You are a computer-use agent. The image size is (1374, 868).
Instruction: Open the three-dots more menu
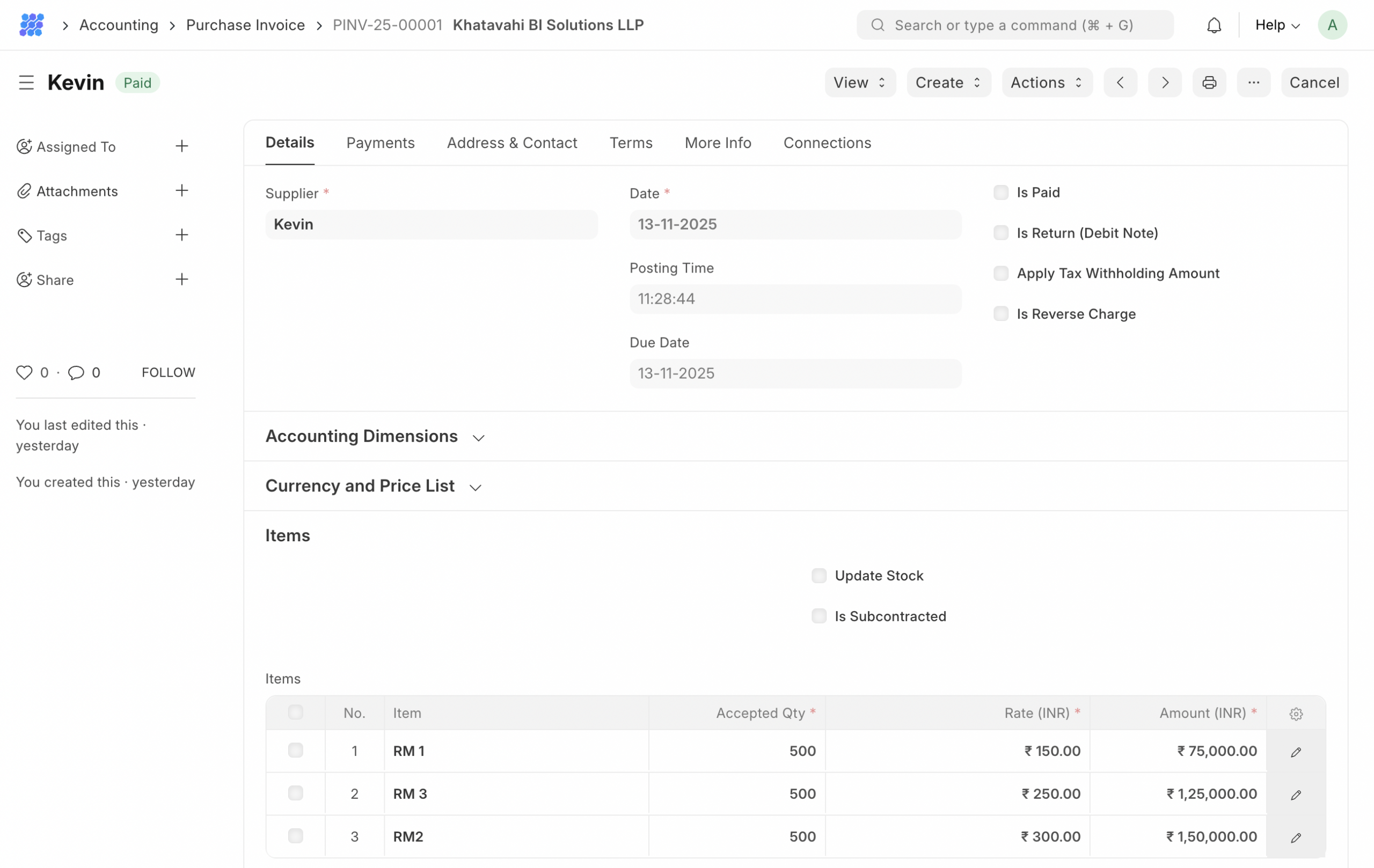pos(1253,83)
